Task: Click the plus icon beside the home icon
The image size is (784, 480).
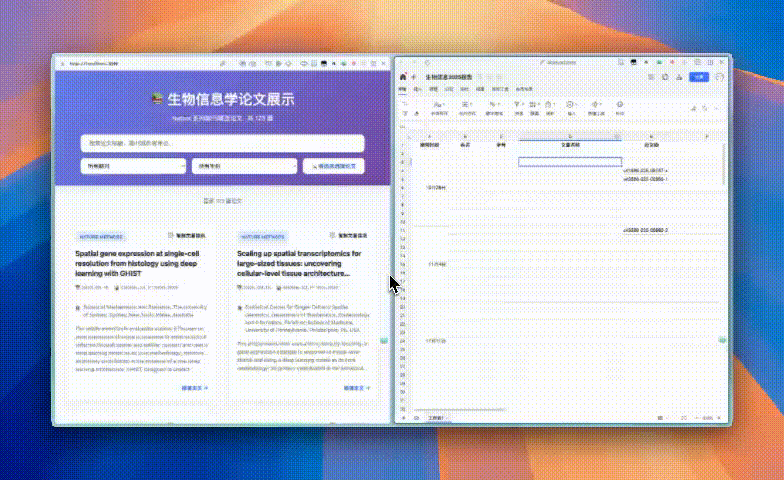Action: click(414, 77)
